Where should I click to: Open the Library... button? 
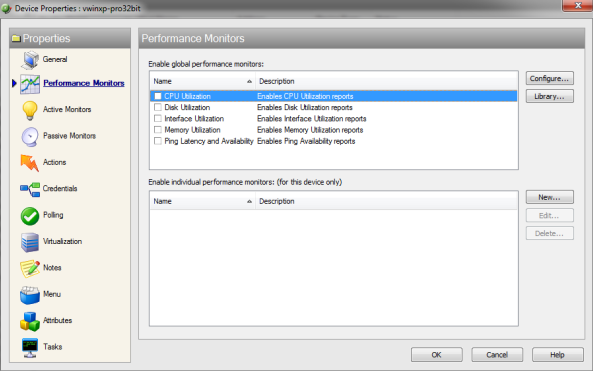550,96
